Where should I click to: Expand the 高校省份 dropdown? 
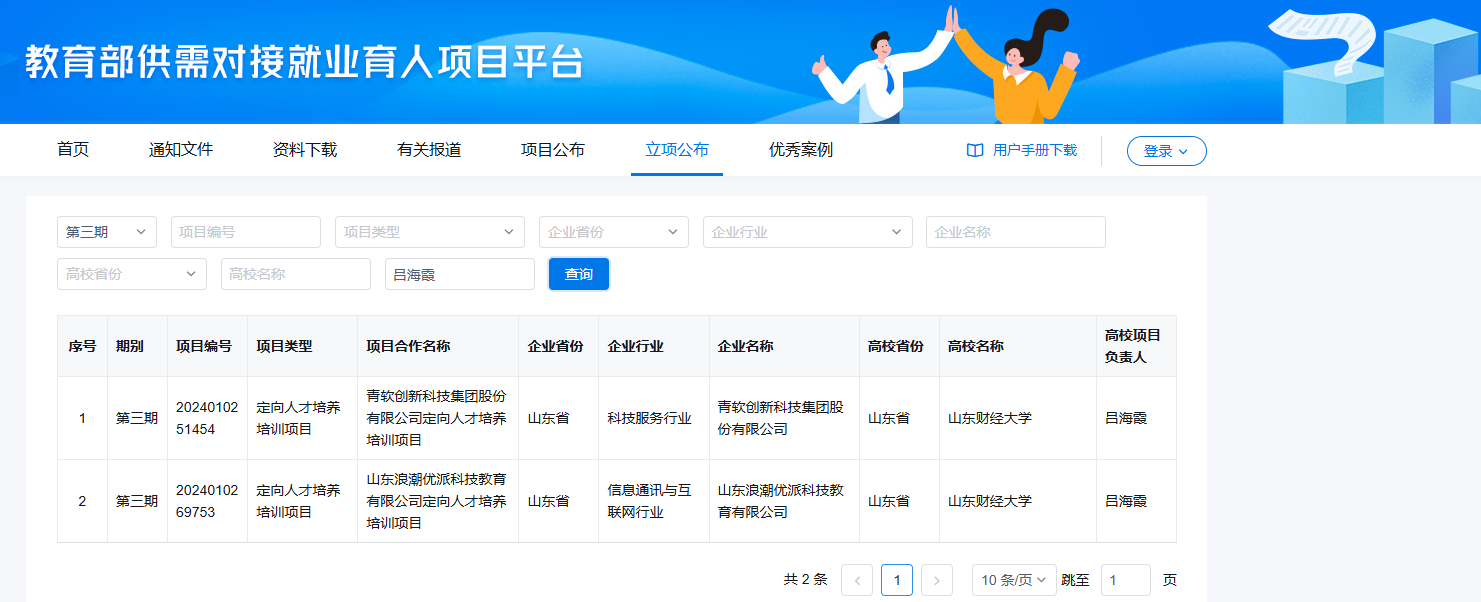point(131,274)
